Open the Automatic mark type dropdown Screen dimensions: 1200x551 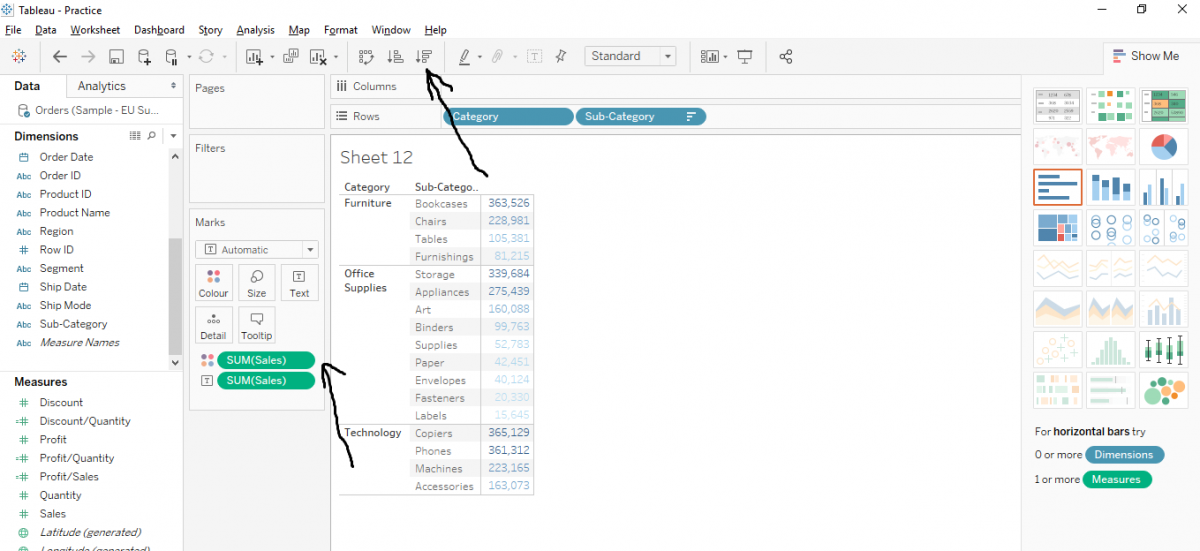[x=256, y=250]
